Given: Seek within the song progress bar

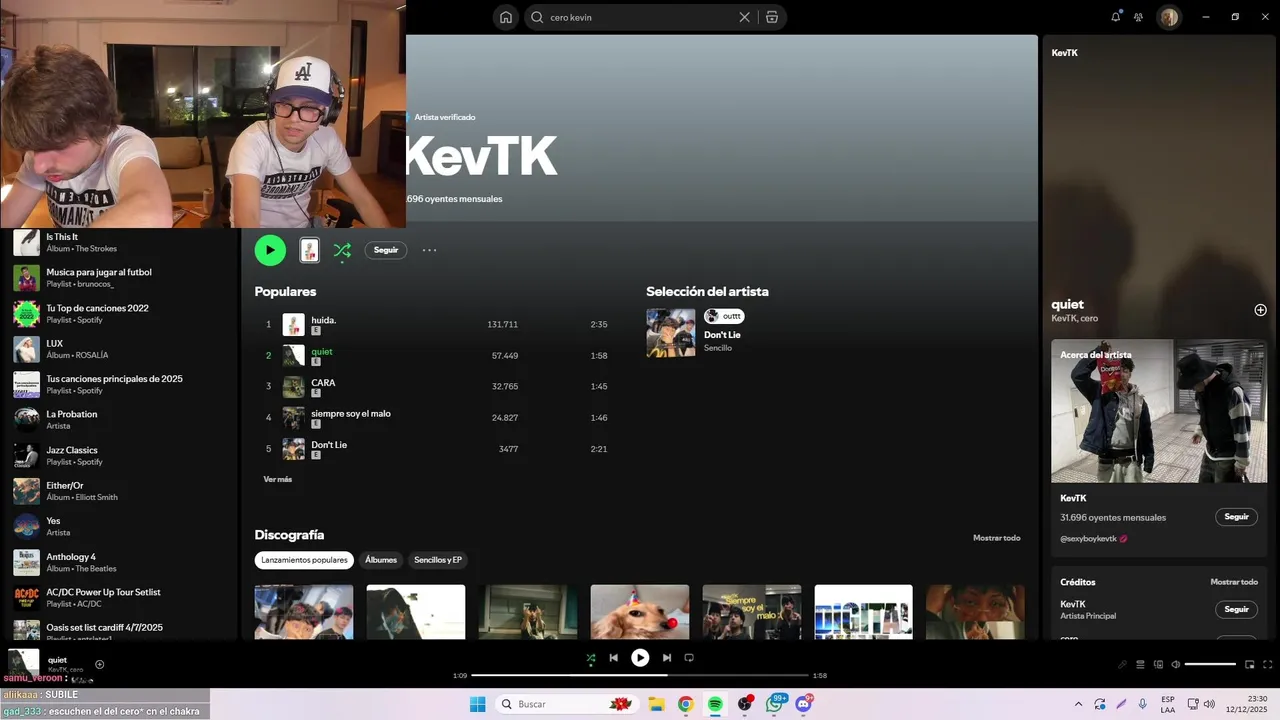Looking at the screenshot, I should (640, 675).
